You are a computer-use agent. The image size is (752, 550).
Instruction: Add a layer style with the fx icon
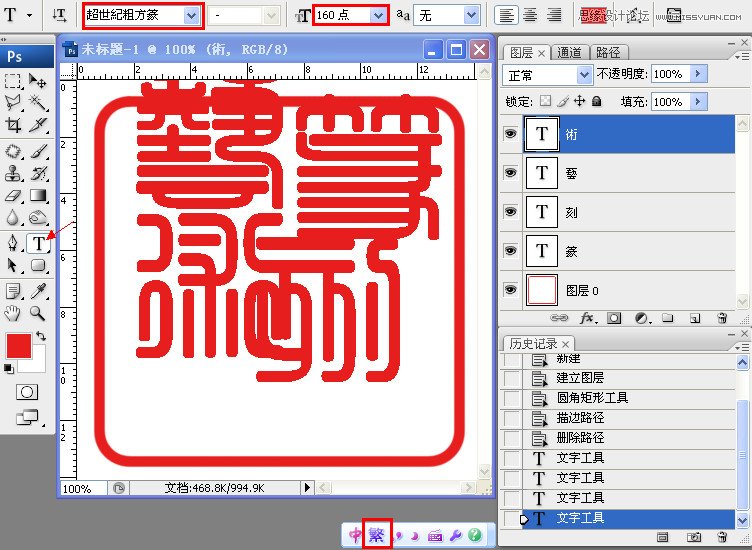pos(587,318)
